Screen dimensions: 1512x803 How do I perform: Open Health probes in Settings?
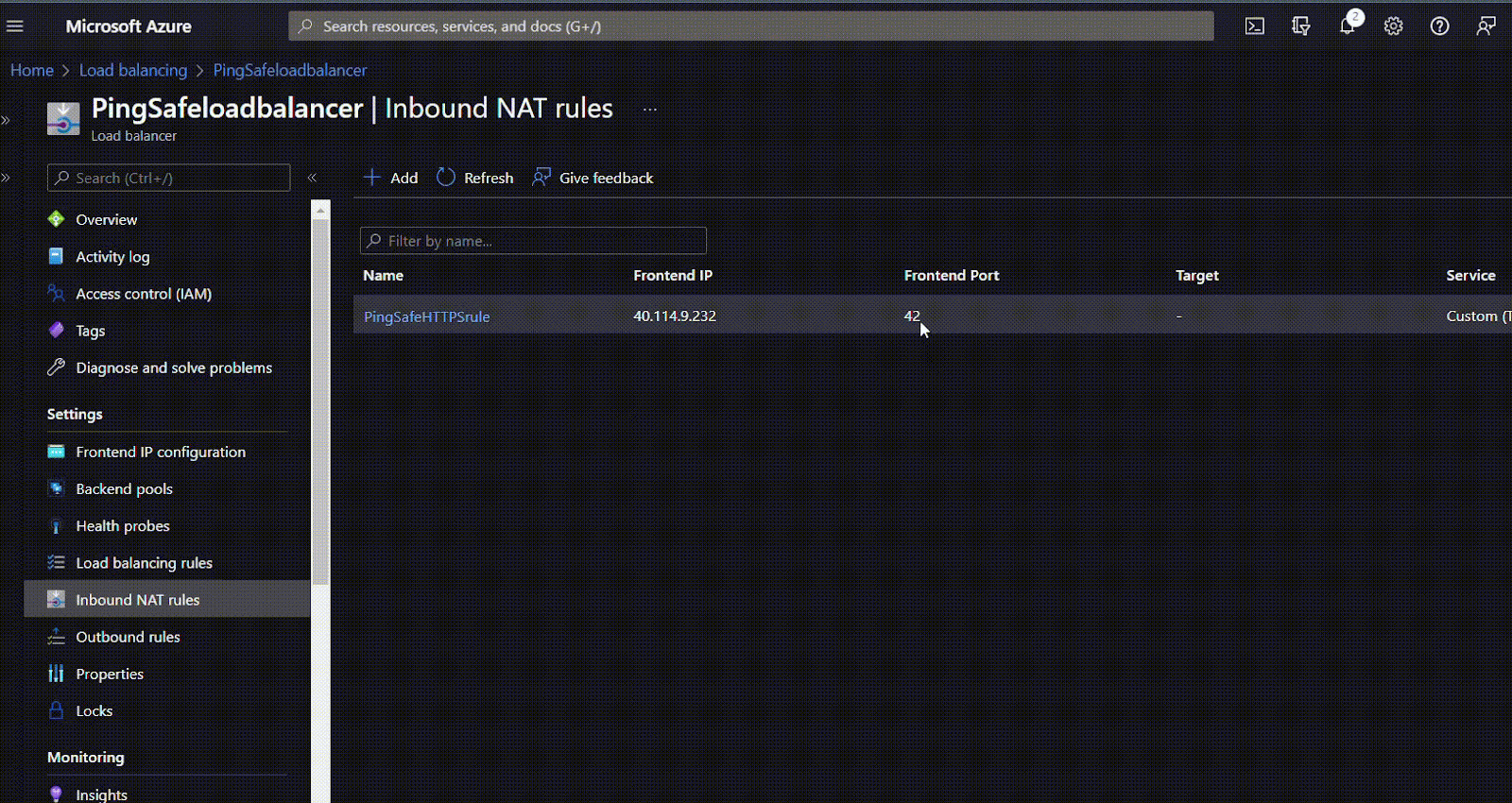click(123, 526)
